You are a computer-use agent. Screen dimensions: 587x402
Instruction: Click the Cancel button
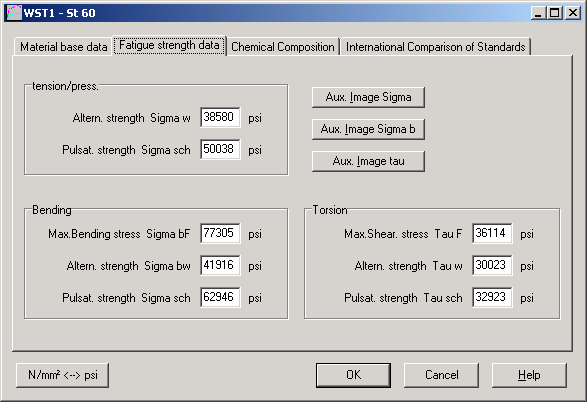441,375
